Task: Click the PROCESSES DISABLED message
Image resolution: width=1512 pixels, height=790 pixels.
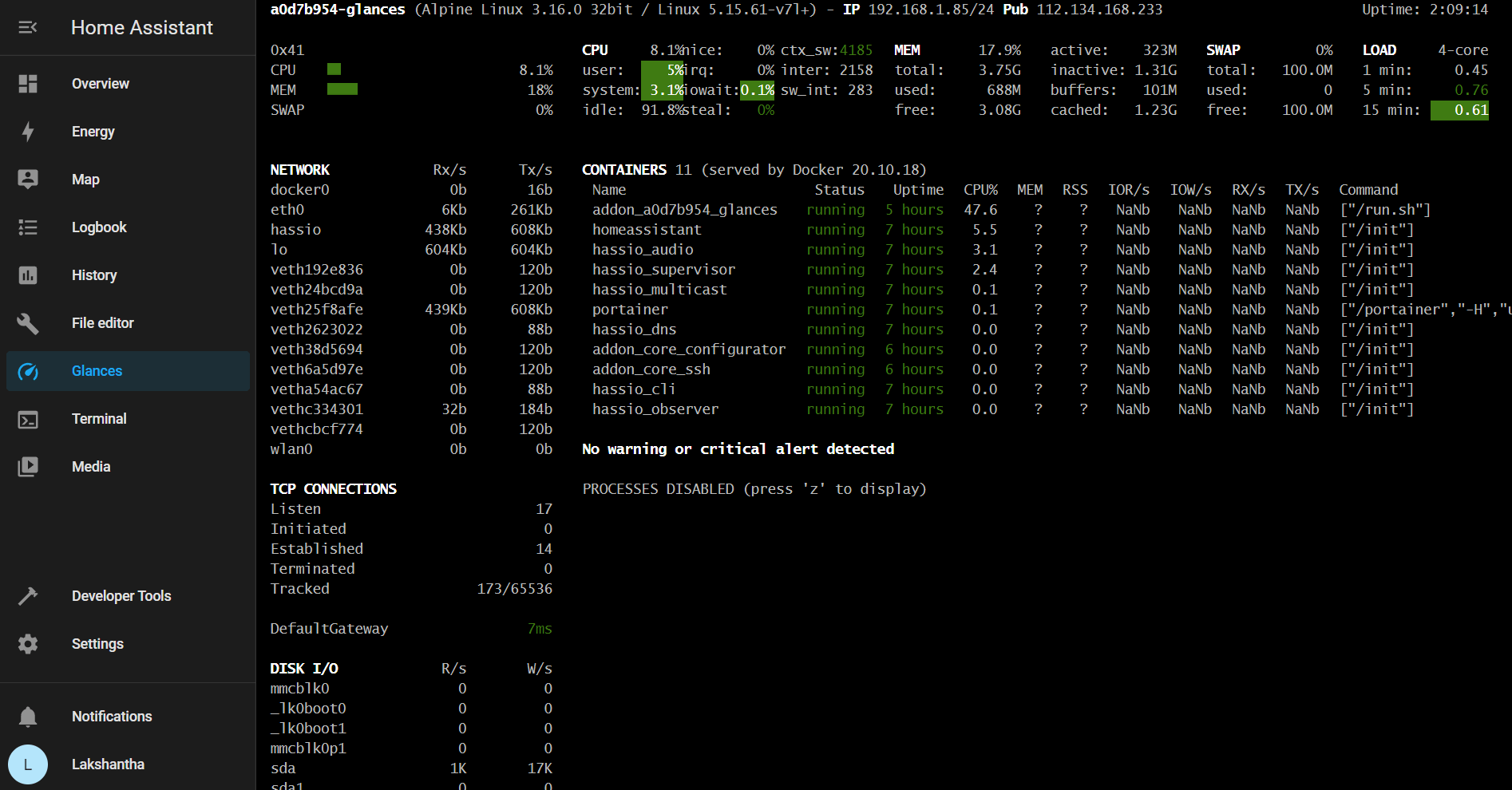Action: tap(754, 489)
